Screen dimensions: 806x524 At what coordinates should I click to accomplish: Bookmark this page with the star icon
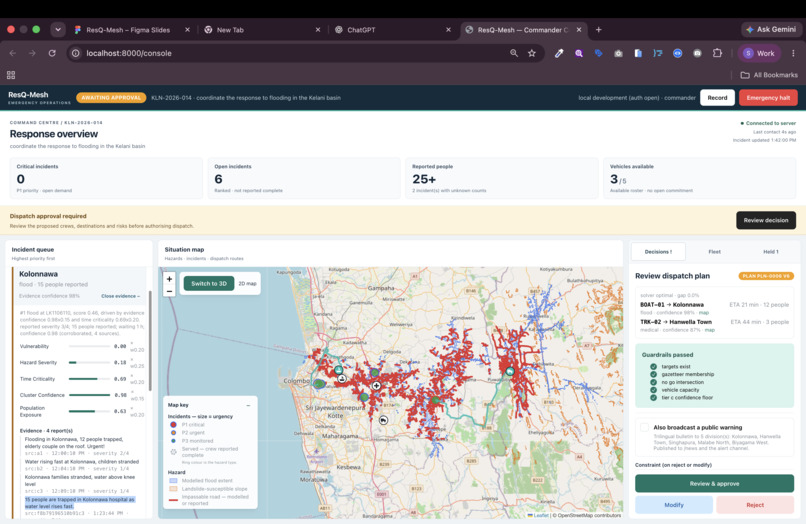point(532,53)
